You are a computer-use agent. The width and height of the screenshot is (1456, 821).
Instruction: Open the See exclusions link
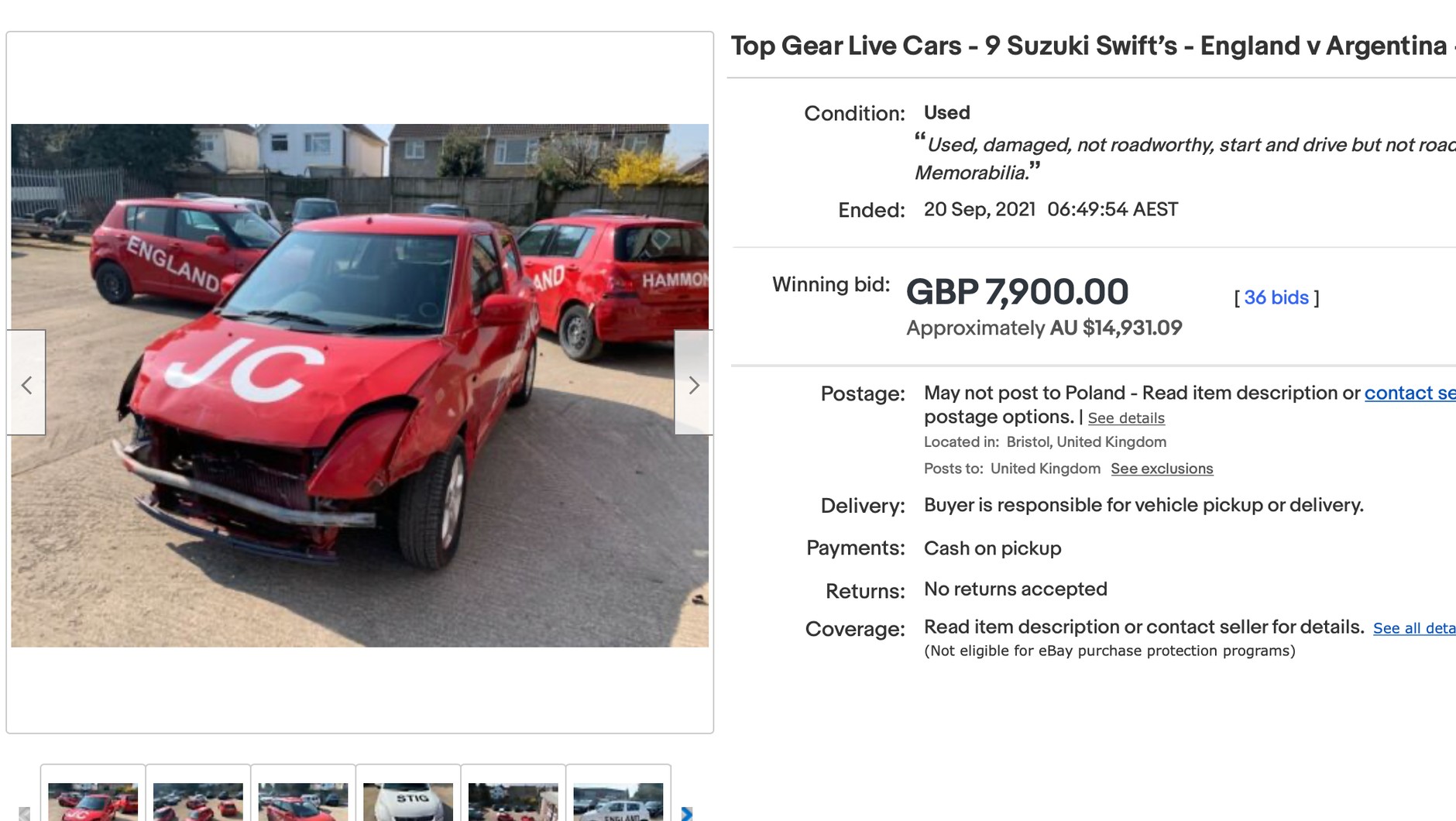1162,469
